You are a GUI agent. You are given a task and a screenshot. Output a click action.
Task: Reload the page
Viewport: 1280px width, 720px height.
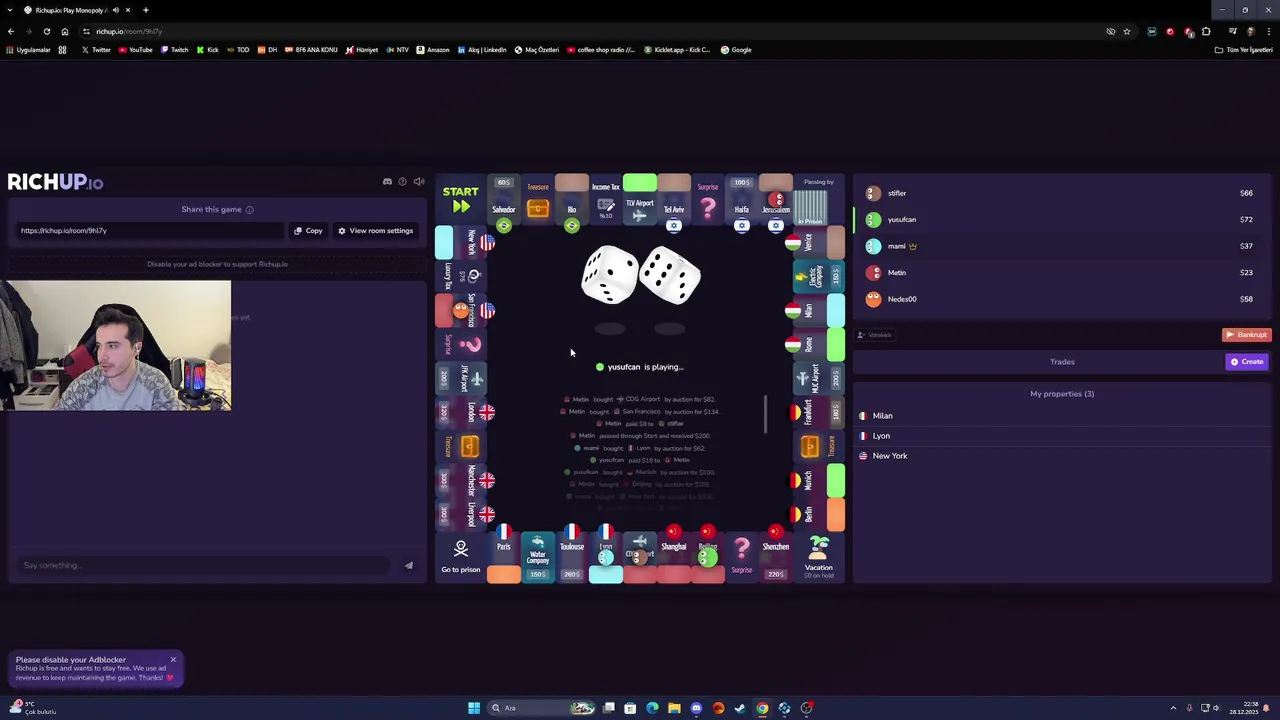pos(47,31)
